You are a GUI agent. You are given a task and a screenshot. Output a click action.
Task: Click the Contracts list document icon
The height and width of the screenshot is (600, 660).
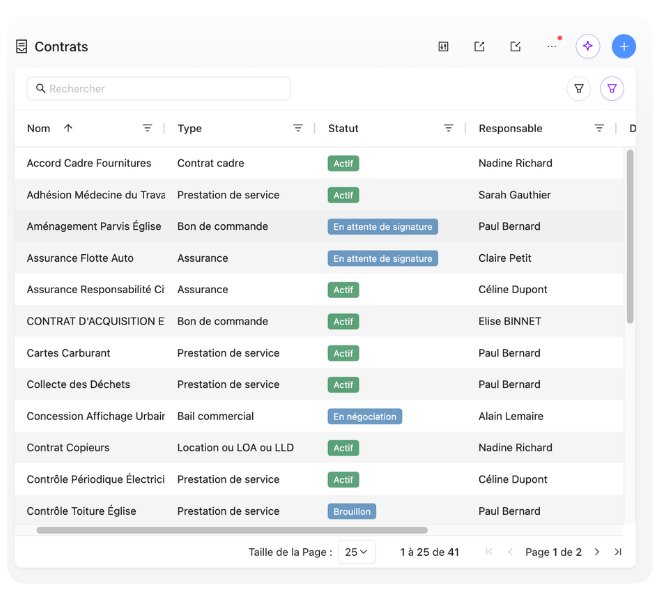tap(21, 46)
